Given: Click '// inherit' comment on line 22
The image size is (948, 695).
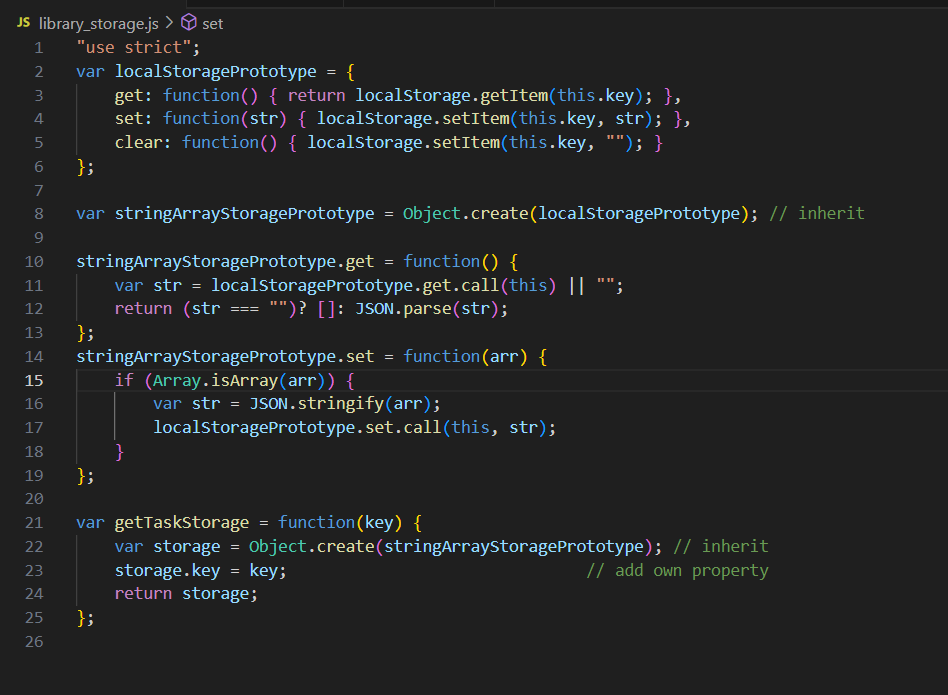Looking at the screenshot, I should click(x=721, y=547).
